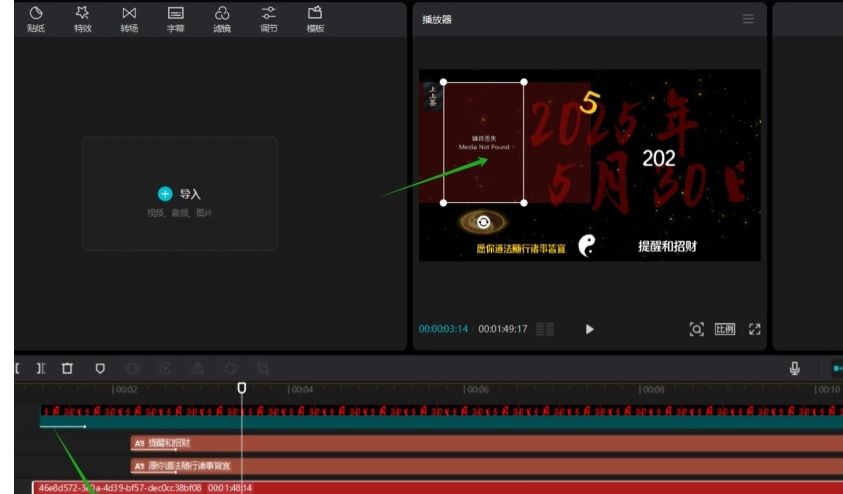Open the 调节 adjustment tab
Viewport: 843px width, 494px height.
pos(269,19)
